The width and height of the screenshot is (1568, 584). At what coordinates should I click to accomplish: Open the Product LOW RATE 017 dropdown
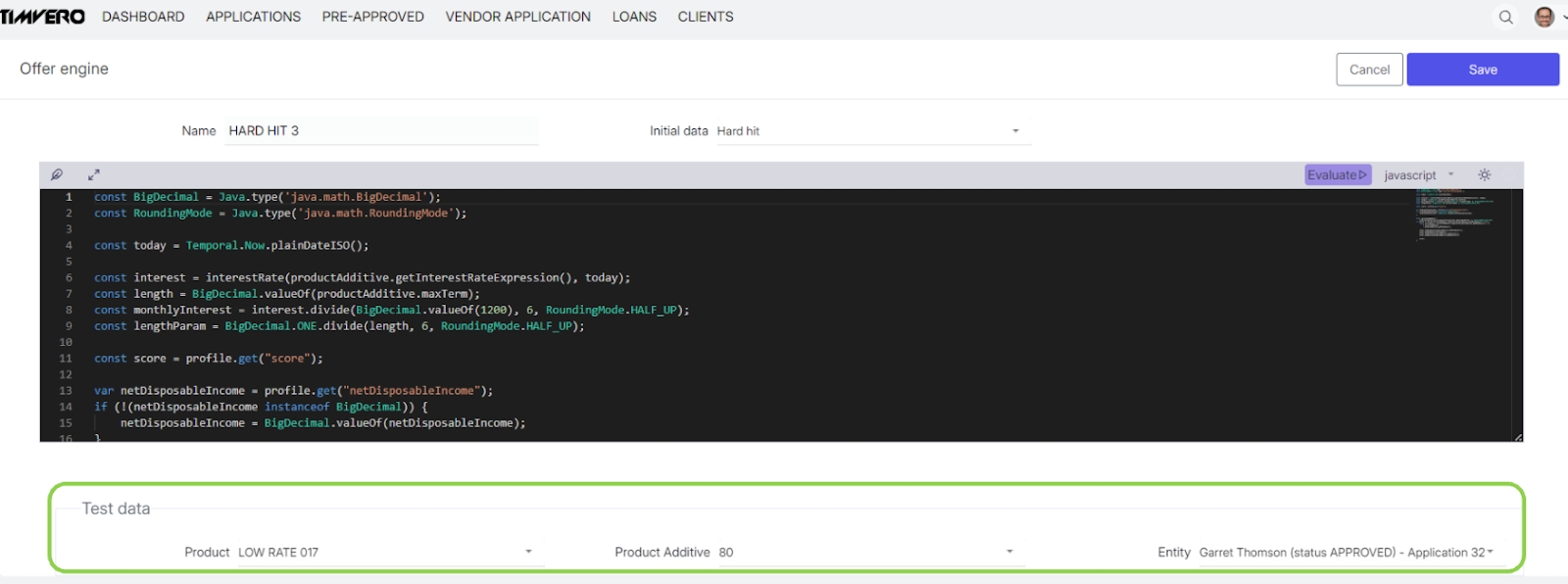coord(385,553)
